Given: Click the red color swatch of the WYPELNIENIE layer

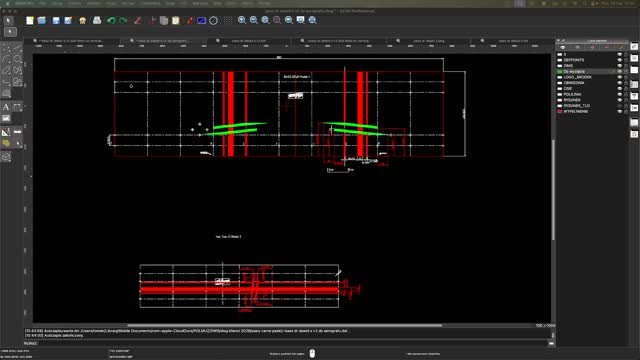Looking at the screenshot, I should click(x=560, y=111).
